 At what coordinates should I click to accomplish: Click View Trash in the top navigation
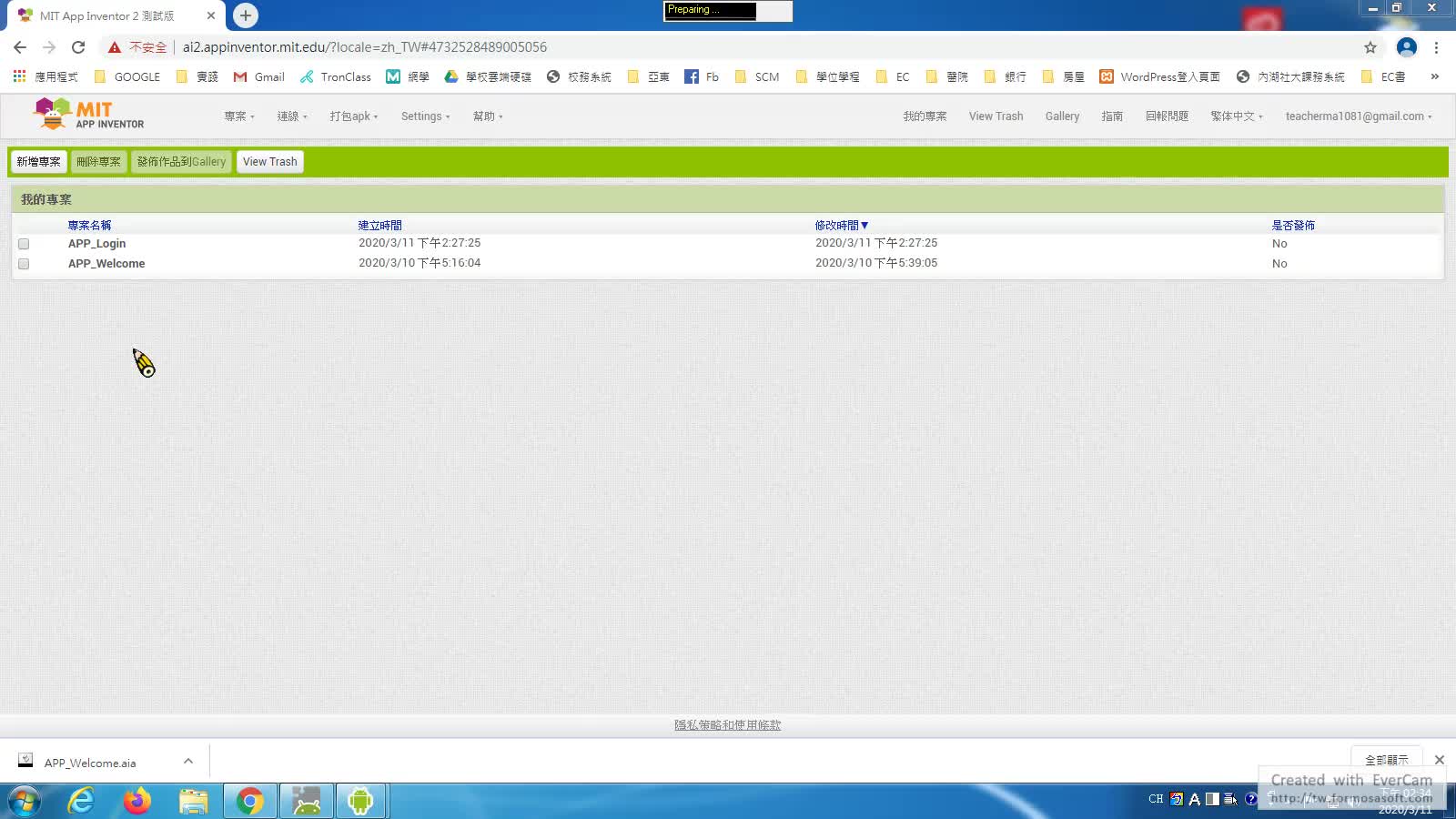pyautogui.click(x=996, y=116)
